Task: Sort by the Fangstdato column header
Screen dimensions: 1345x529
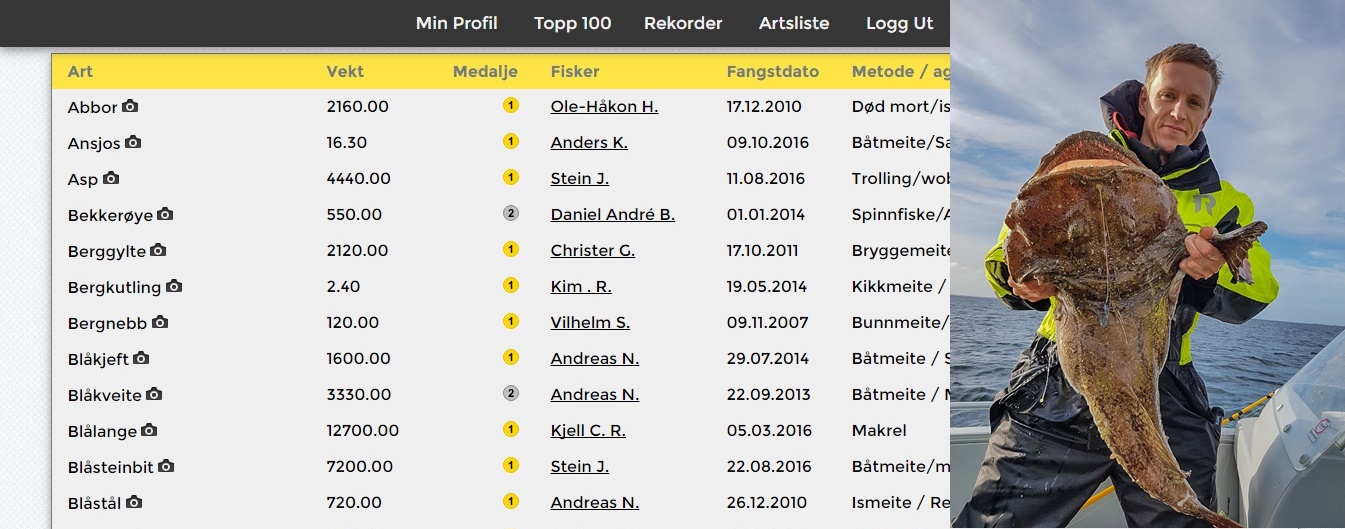Action: click(x=773, y=71)
